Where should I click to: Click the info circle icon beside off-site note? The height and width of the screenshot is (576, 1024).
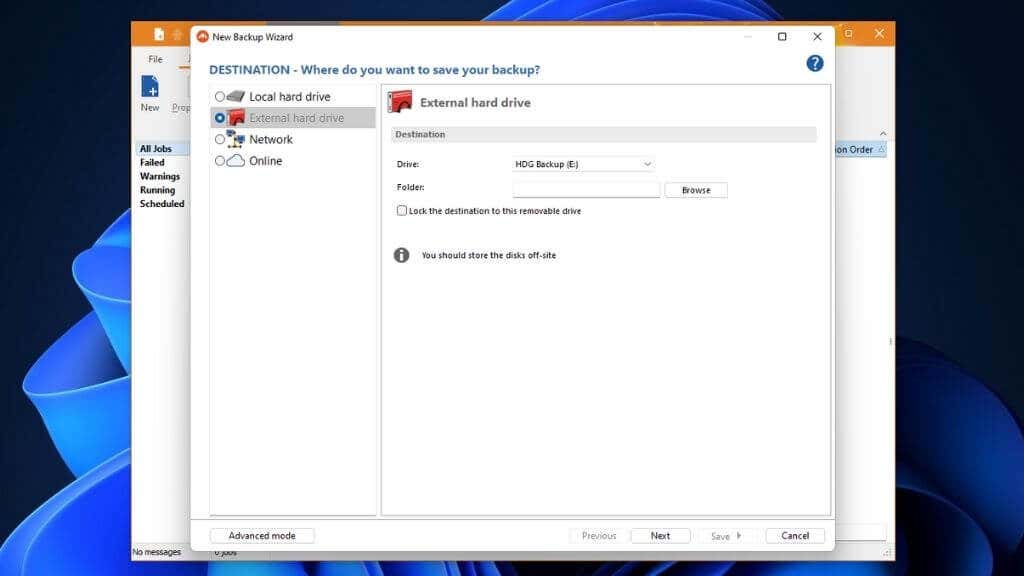(401, 255)
